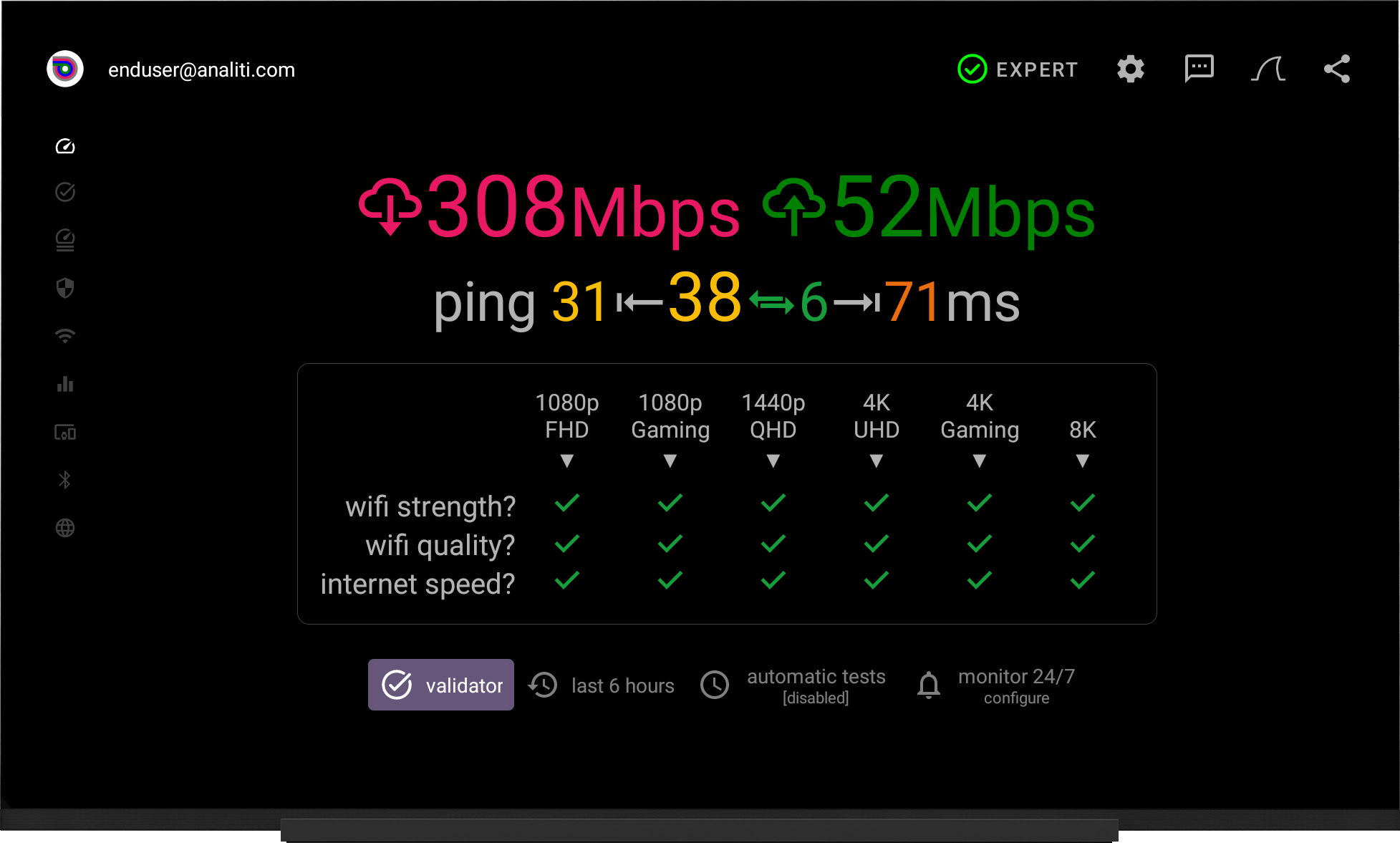Open the speed test gauge in sidebar

(65, 146)
